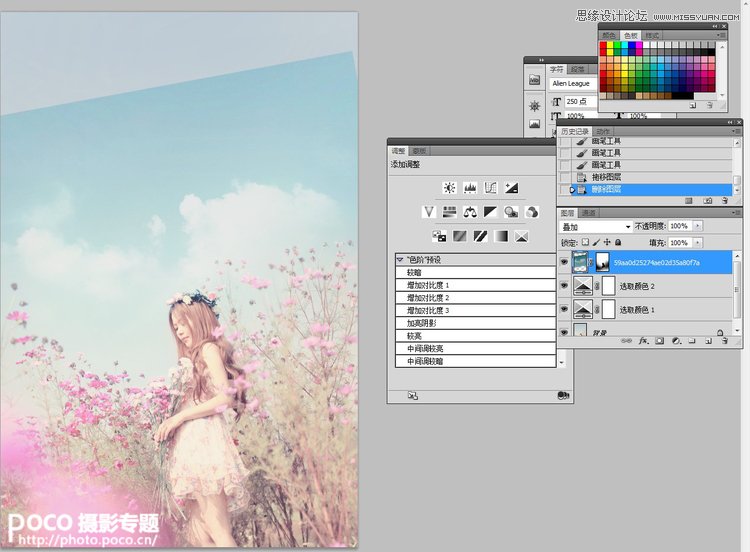Create new document from current history state
Screen dimensions: 750x552
[689, 201]
